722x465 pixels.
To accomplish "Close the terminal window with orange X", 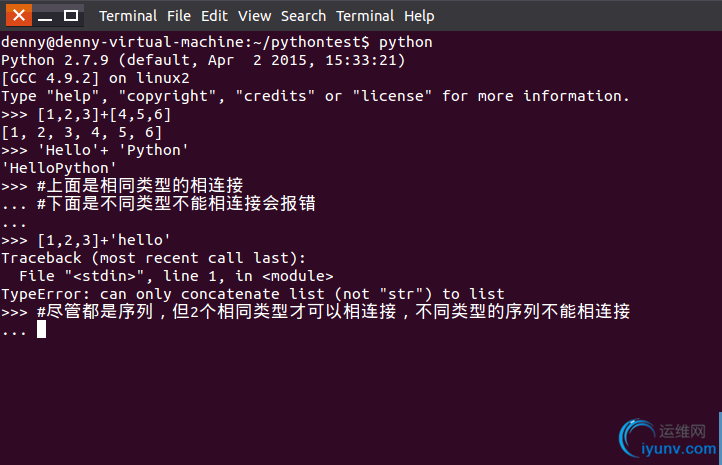I will click(x=19, y=16).
